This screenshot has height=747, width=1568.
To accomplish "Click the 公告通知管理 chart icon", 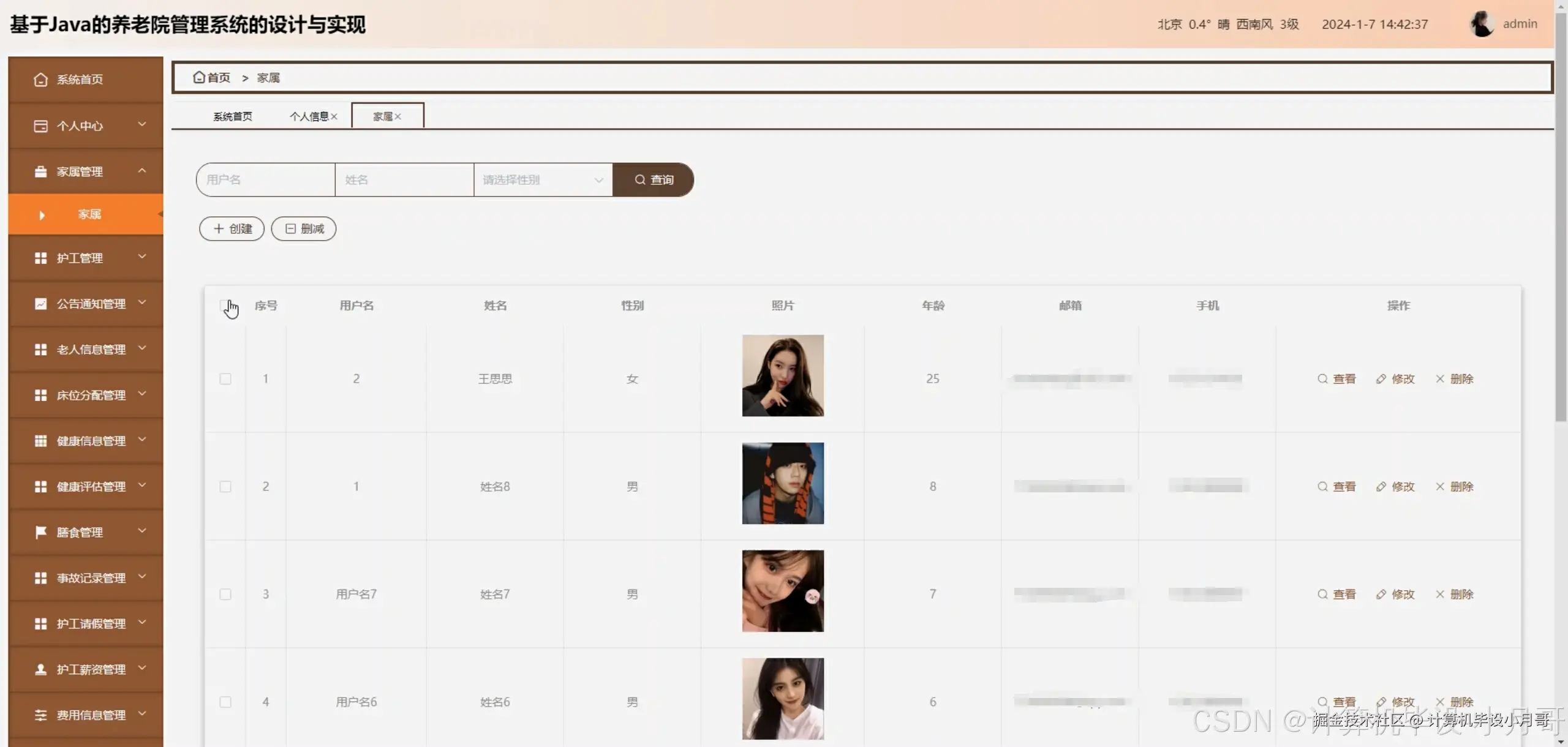I will pos(40,304).
